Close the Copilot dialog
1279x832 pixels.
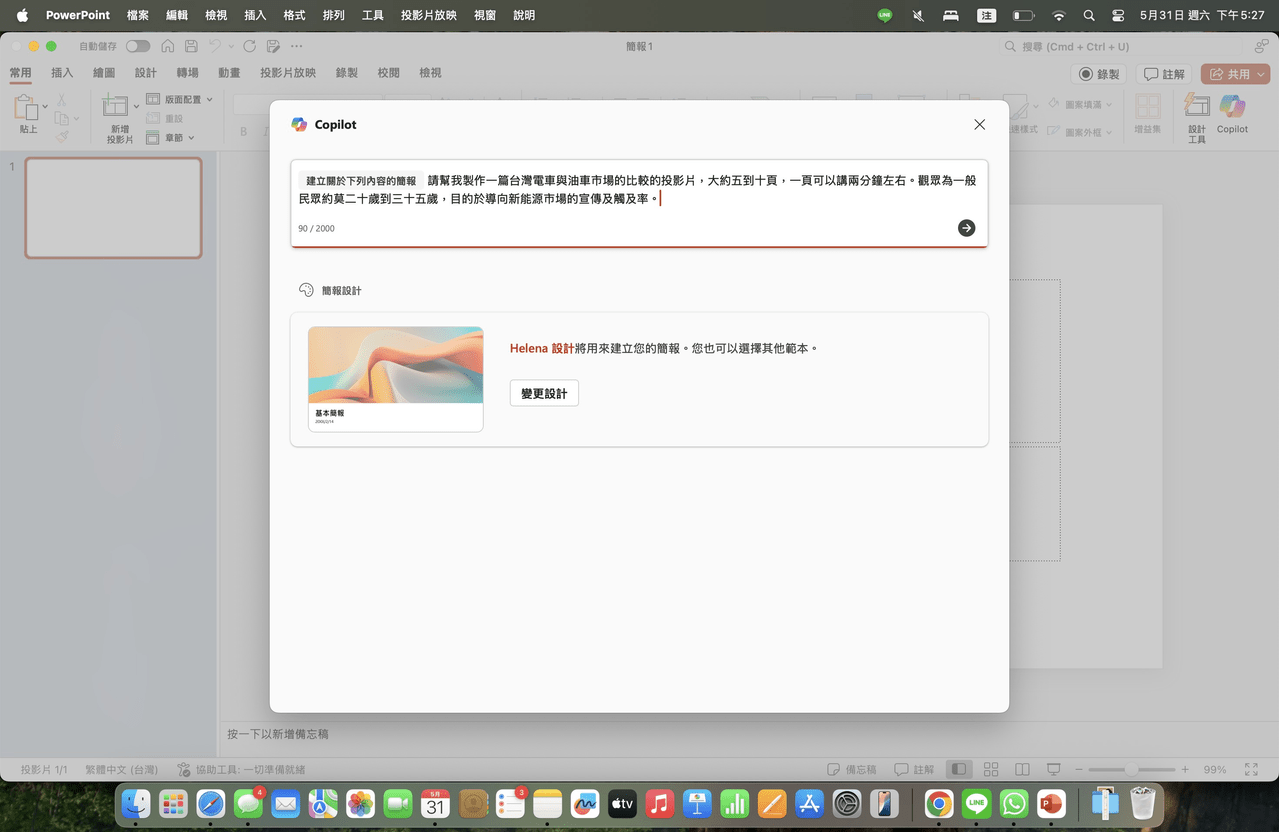tap(979, 124)
